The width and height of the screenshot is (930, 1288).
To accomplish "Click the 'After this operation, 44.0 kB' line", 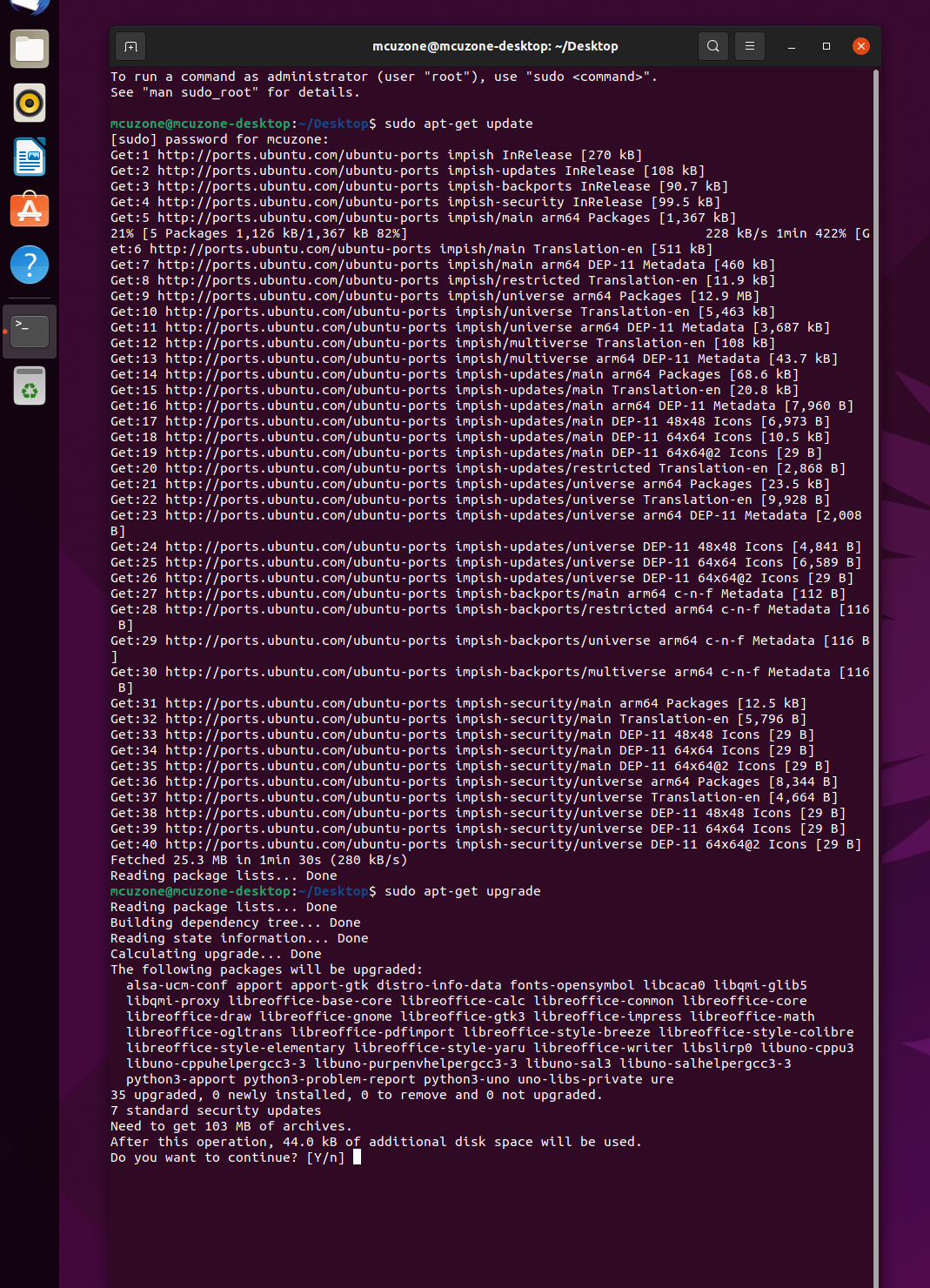I will [376, 1142].
